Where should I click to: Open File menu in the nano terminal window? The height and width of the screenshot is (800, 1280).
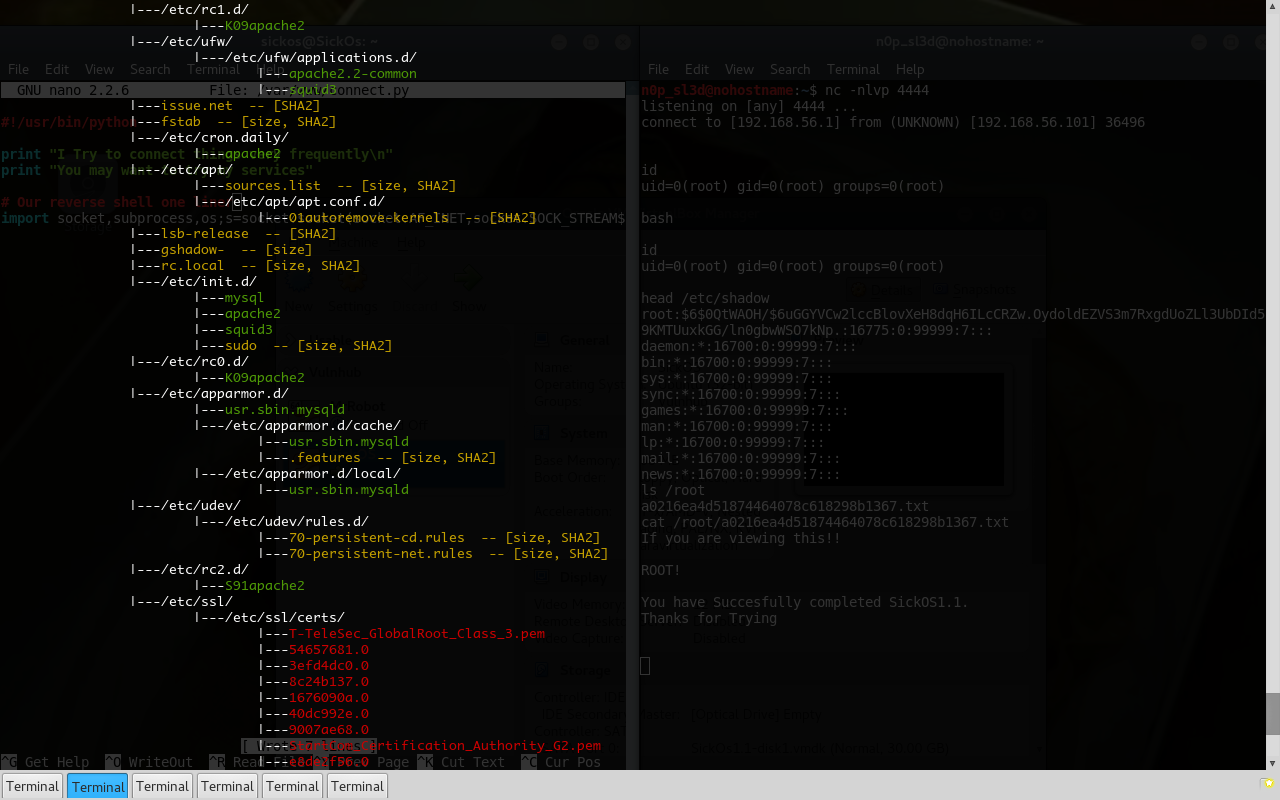click(x=18, y=69)
